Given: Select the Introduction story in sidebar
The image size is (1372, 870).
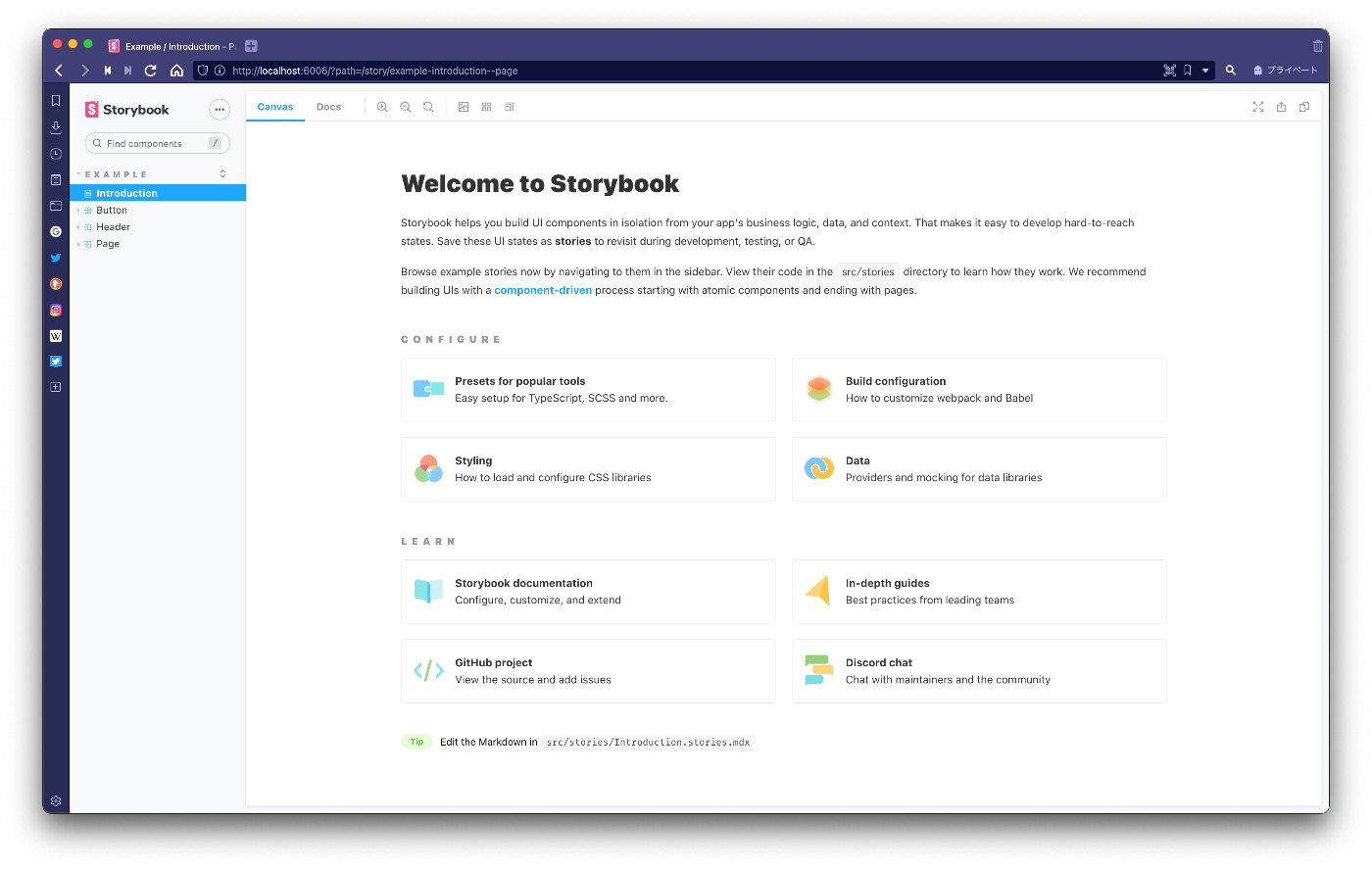Looking at the screenshot, I should pyautogui.click(x=158, y=193).
